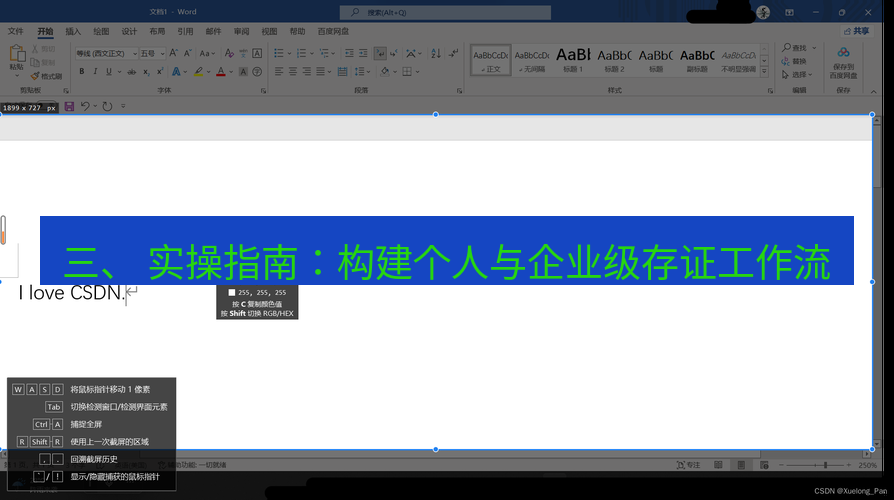Open the font name box 等线 (西文正文)
The image size is (894, 500).
pyautogui.click(x=106, y=53)
